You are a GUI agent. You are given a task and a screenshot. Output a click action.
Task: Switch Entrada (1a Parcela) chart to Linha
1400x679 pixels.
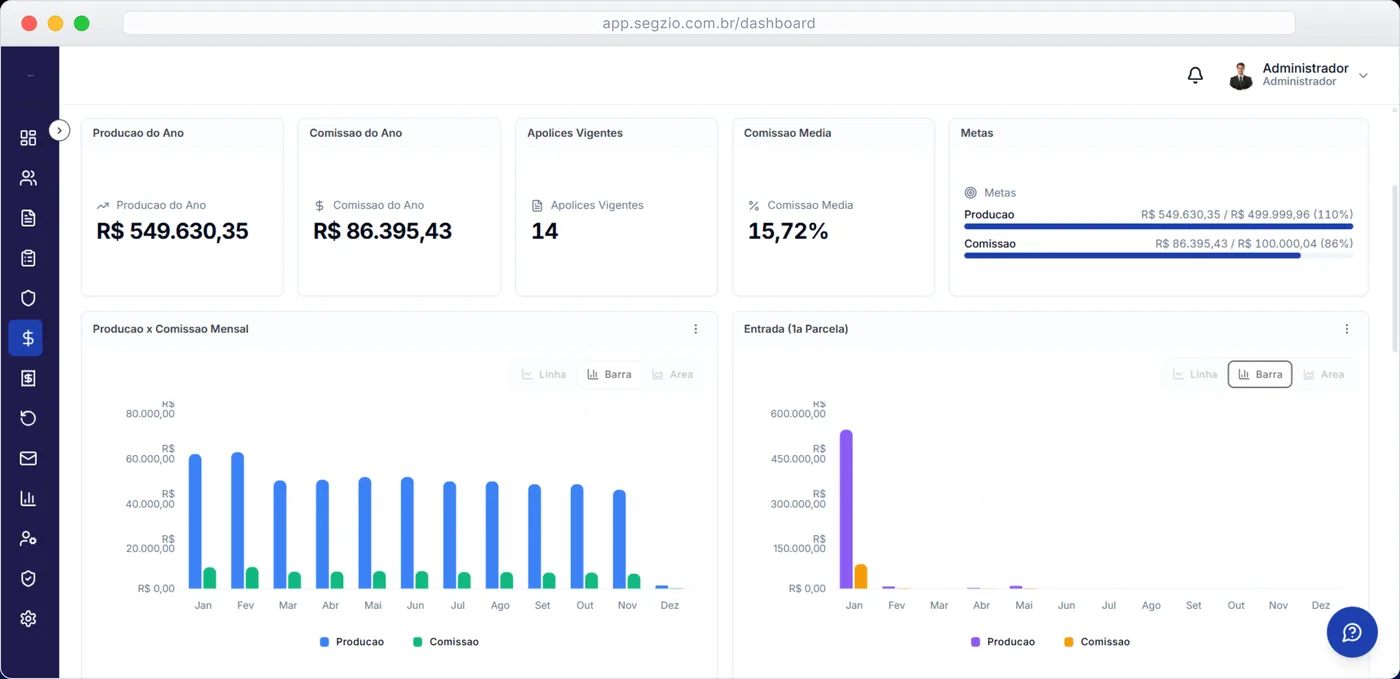(x=1195, y=374)
